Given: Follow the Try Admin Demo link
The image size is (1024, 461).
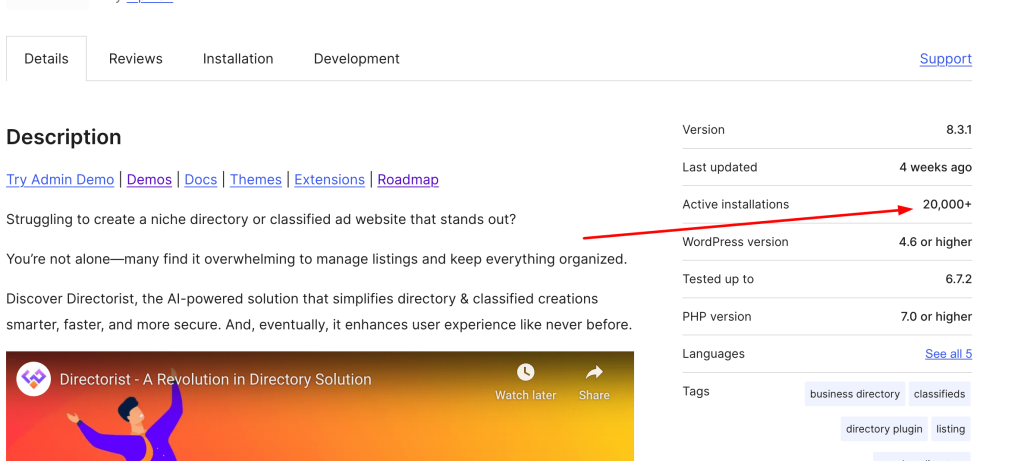Looking at the screenshot, I should [x=60, y=180].
